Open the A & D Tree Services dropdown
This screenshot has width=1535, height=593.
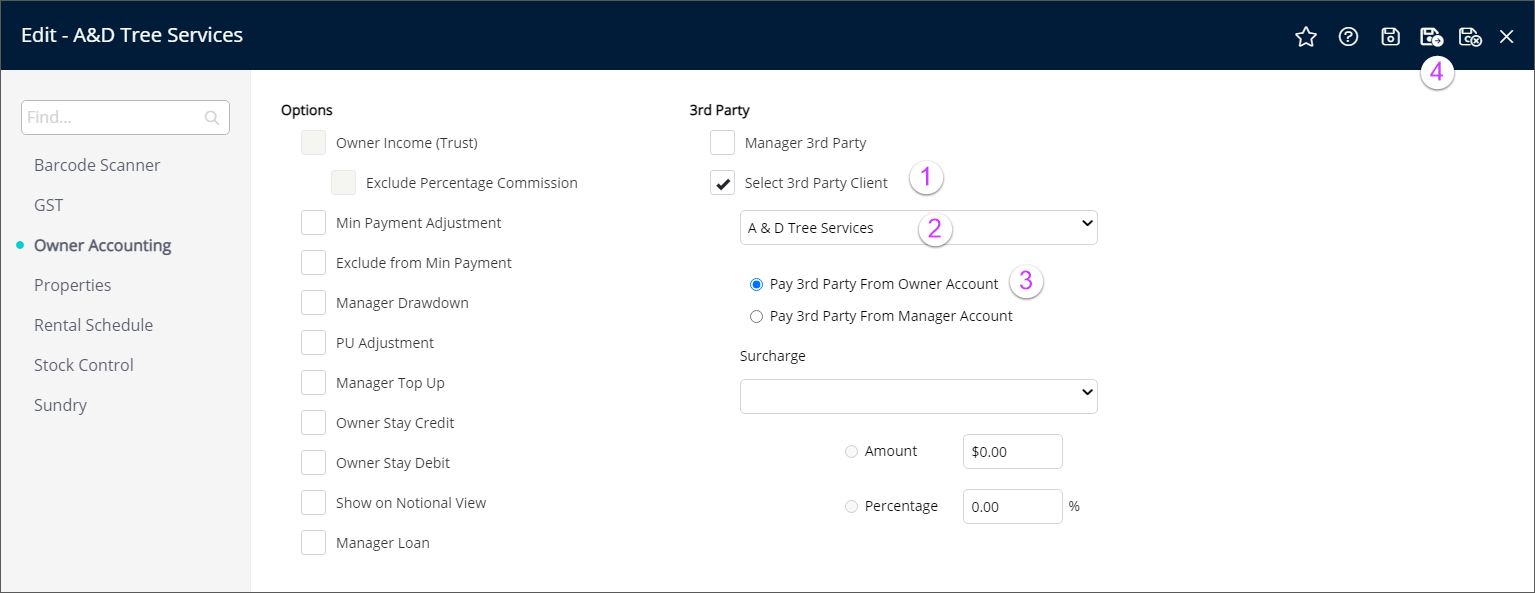point(918,227)
